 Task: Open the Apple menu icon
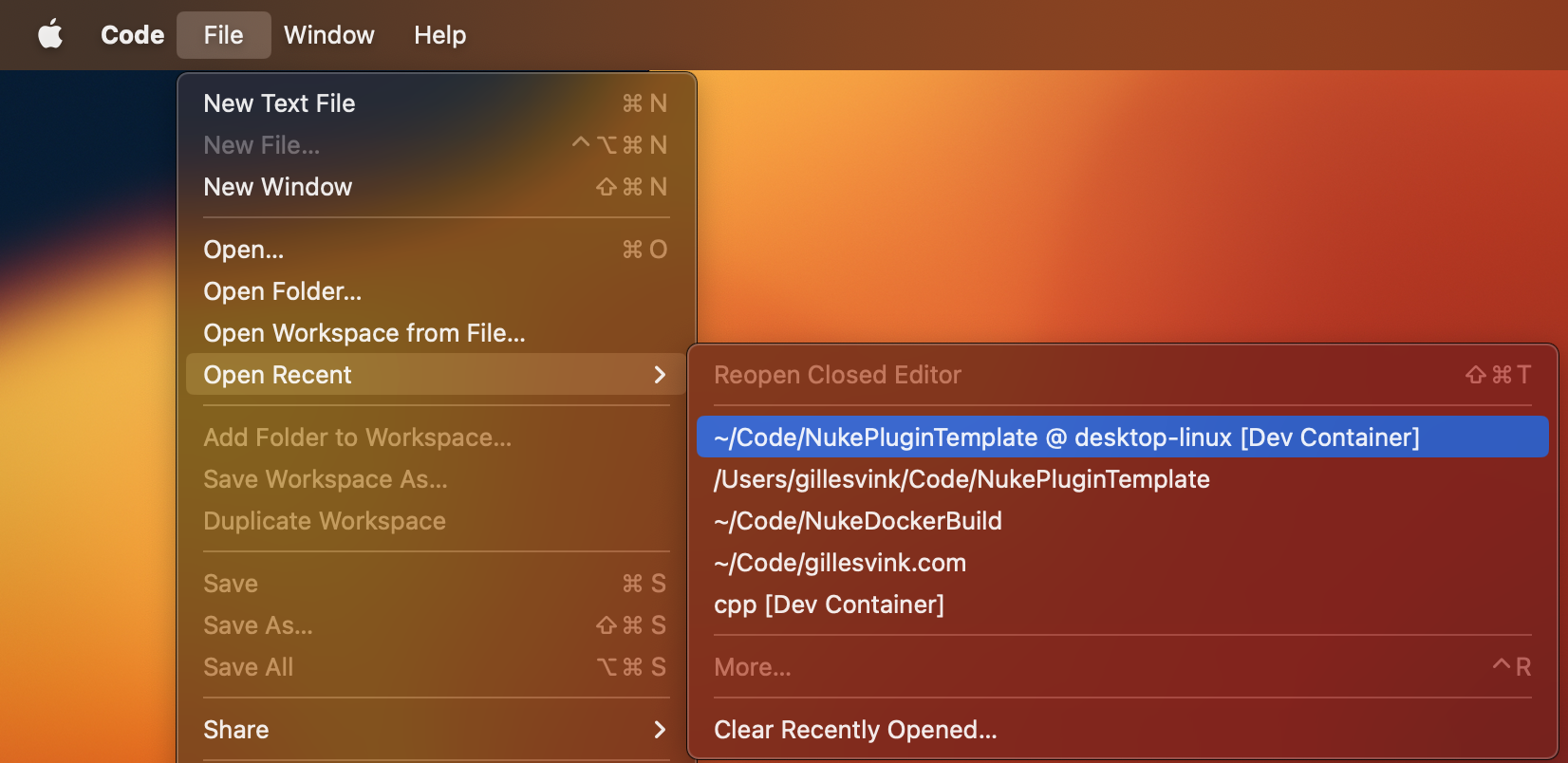[x=50, y=35]
